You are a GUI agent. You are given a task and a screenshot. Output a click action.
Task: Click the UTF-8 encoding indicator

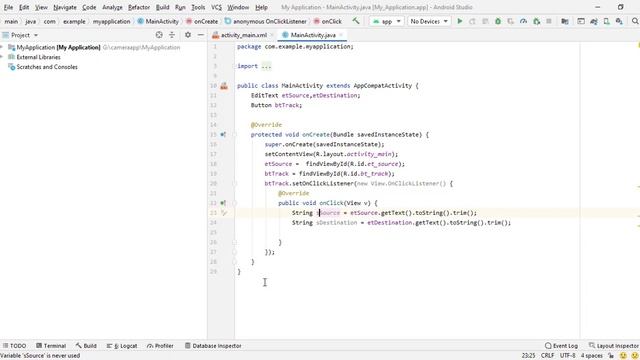point(567,356)
